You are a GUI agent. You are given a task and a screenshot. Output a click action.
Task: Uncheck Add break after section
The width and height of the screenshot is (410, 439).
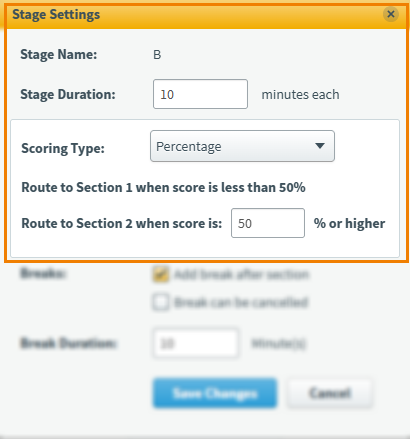click(x=161, y=274)
